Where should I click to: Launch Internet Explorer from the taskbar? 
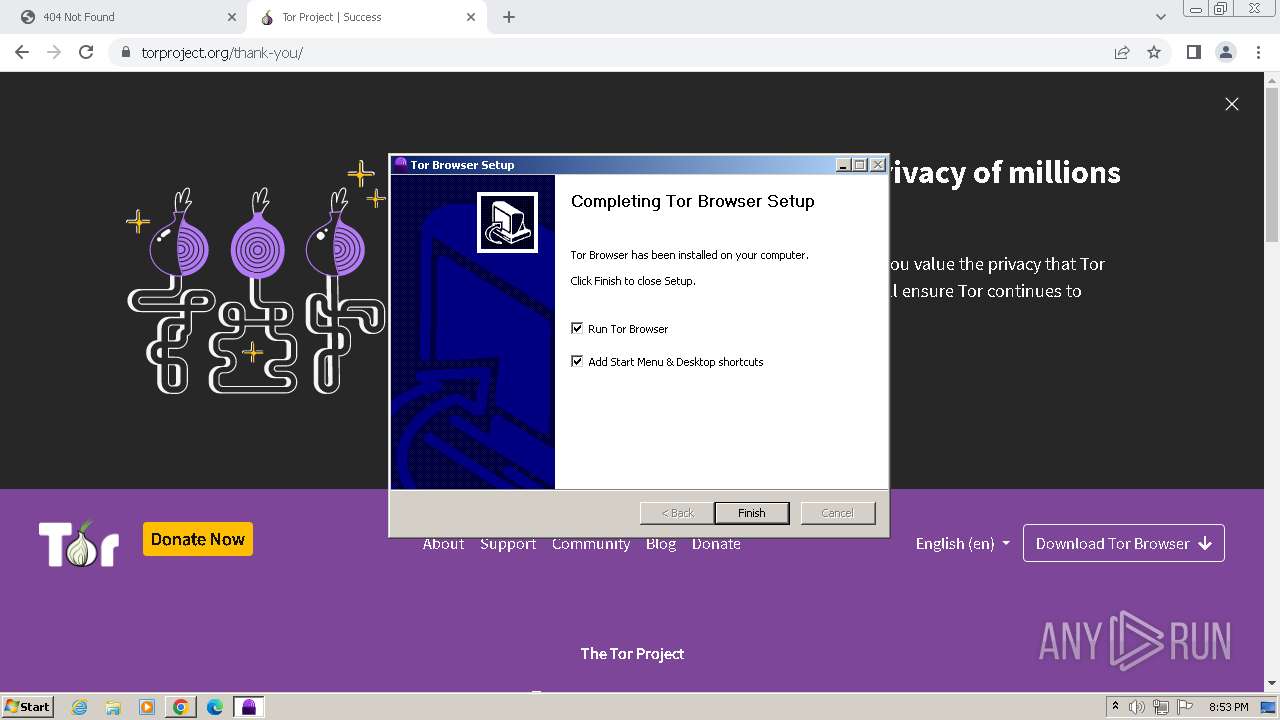coord(80,707)
